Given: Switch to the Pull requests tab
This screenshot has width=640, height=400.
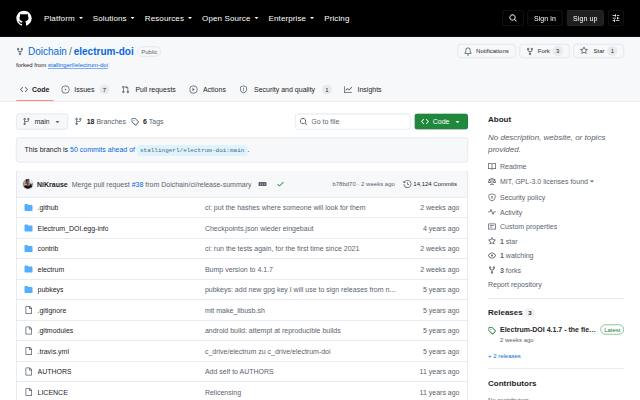Looking at the screenshot, I should point(149,89).
